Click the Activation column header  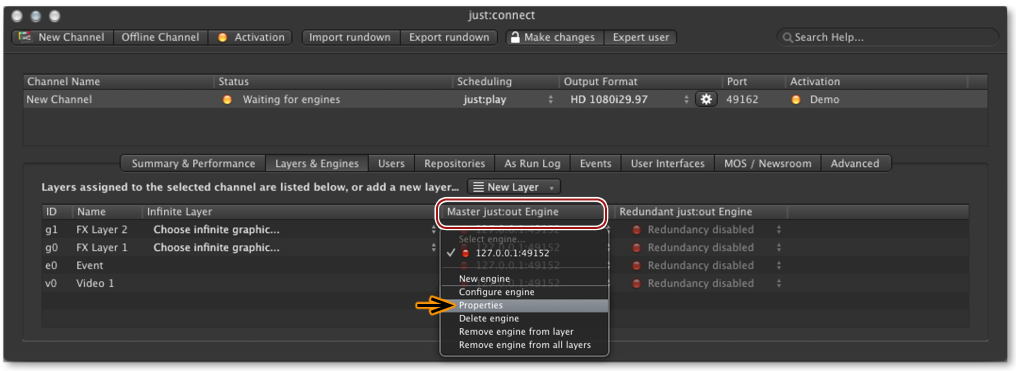coord(877,82)
